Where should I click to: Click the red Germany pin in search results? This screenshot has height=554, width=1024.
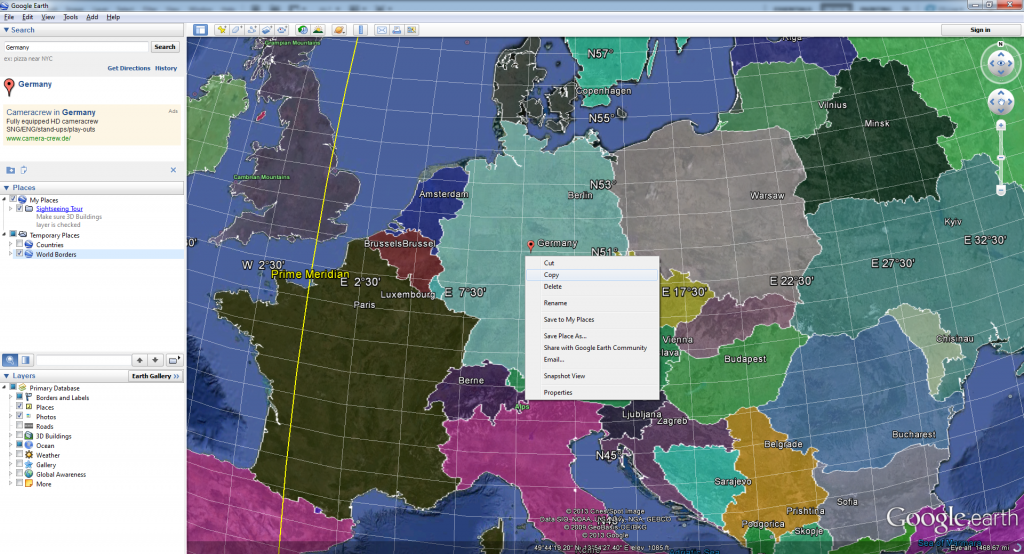pyautogui.click(x=9, y=86)
